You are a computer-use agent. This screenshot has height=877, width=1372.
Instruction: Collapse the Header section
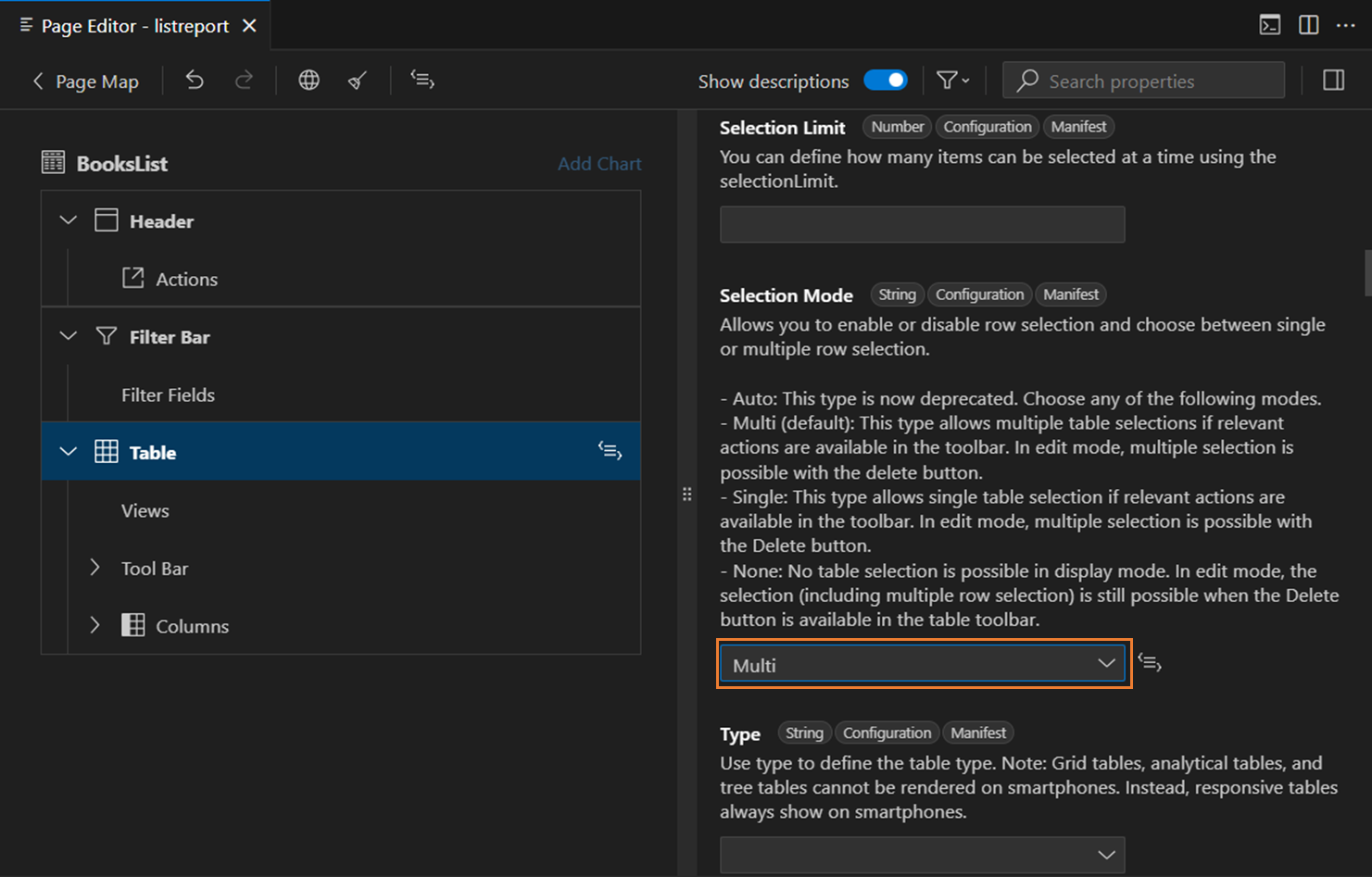tap(68, 220)
